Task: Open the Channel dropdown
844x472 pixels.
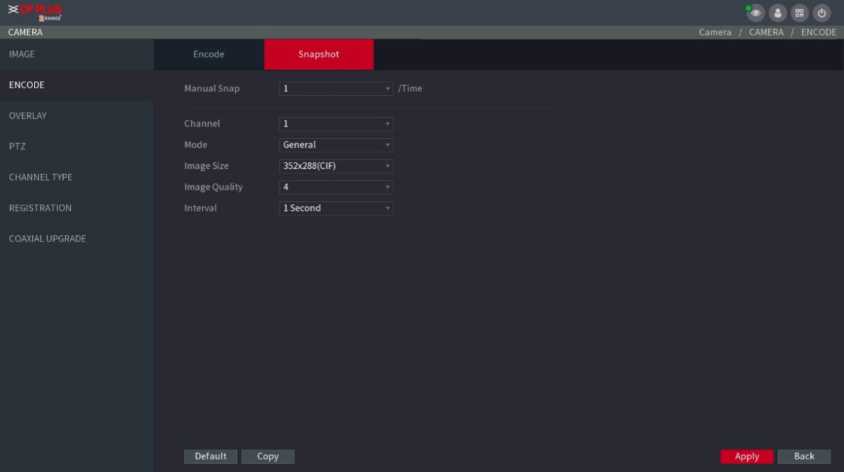Action: 336,124
